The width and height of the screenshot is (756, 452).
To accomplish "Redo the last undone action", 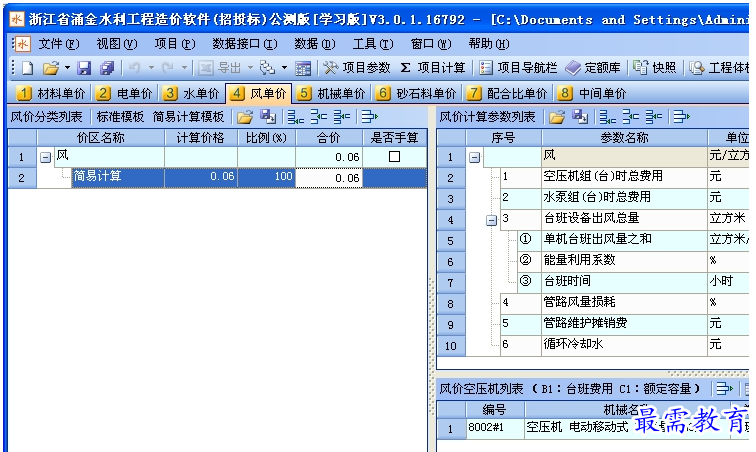I will click(167, 68).
